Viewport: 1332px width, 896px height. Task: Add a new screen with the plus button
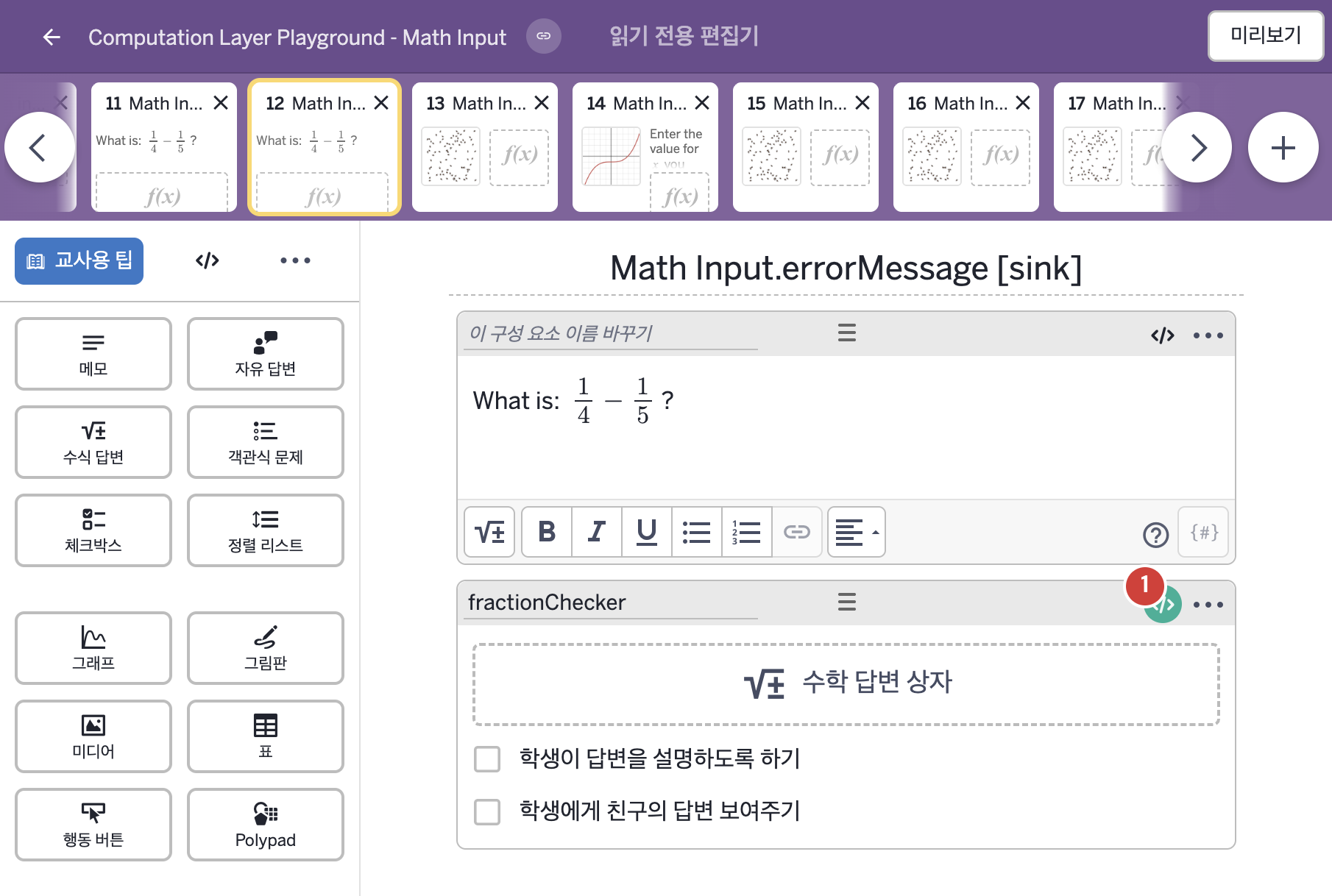tap(1283, 147)
